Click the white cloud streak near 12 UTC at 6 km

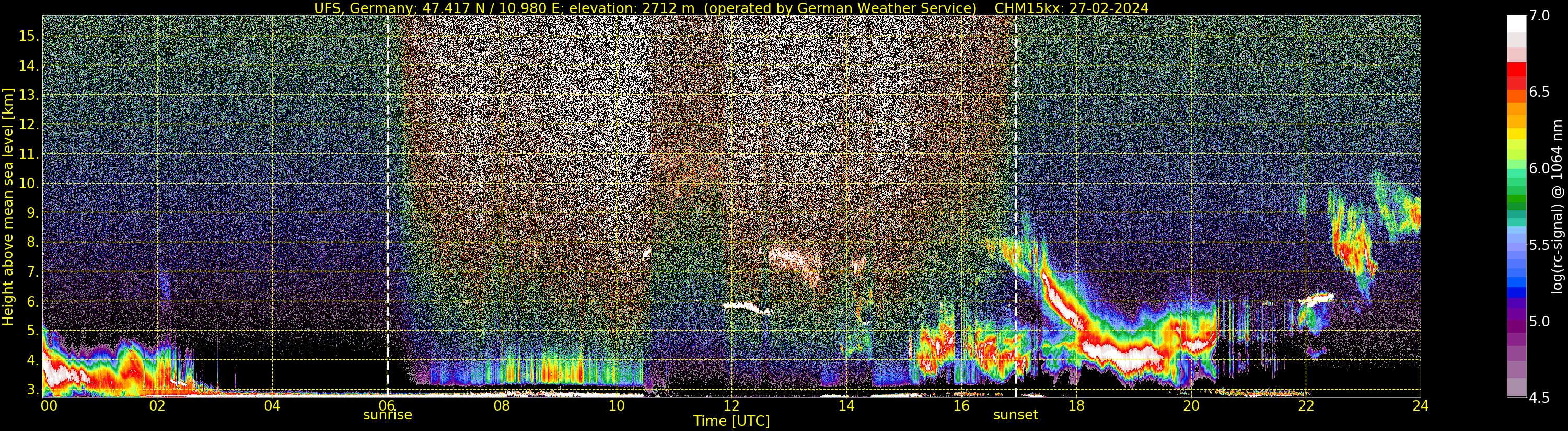pos(747,307)
